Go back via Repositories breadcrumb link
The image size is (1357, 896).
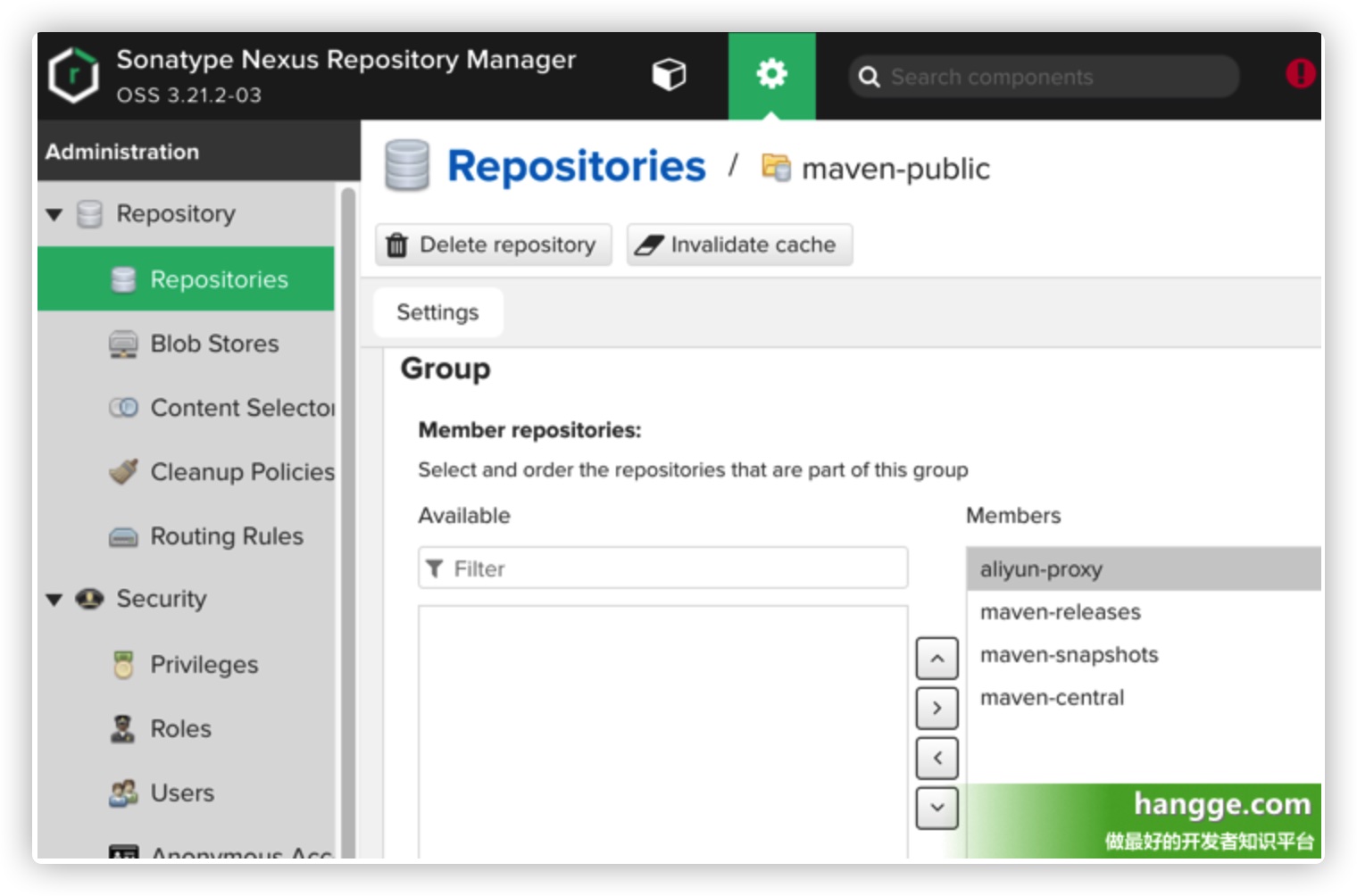576,167
